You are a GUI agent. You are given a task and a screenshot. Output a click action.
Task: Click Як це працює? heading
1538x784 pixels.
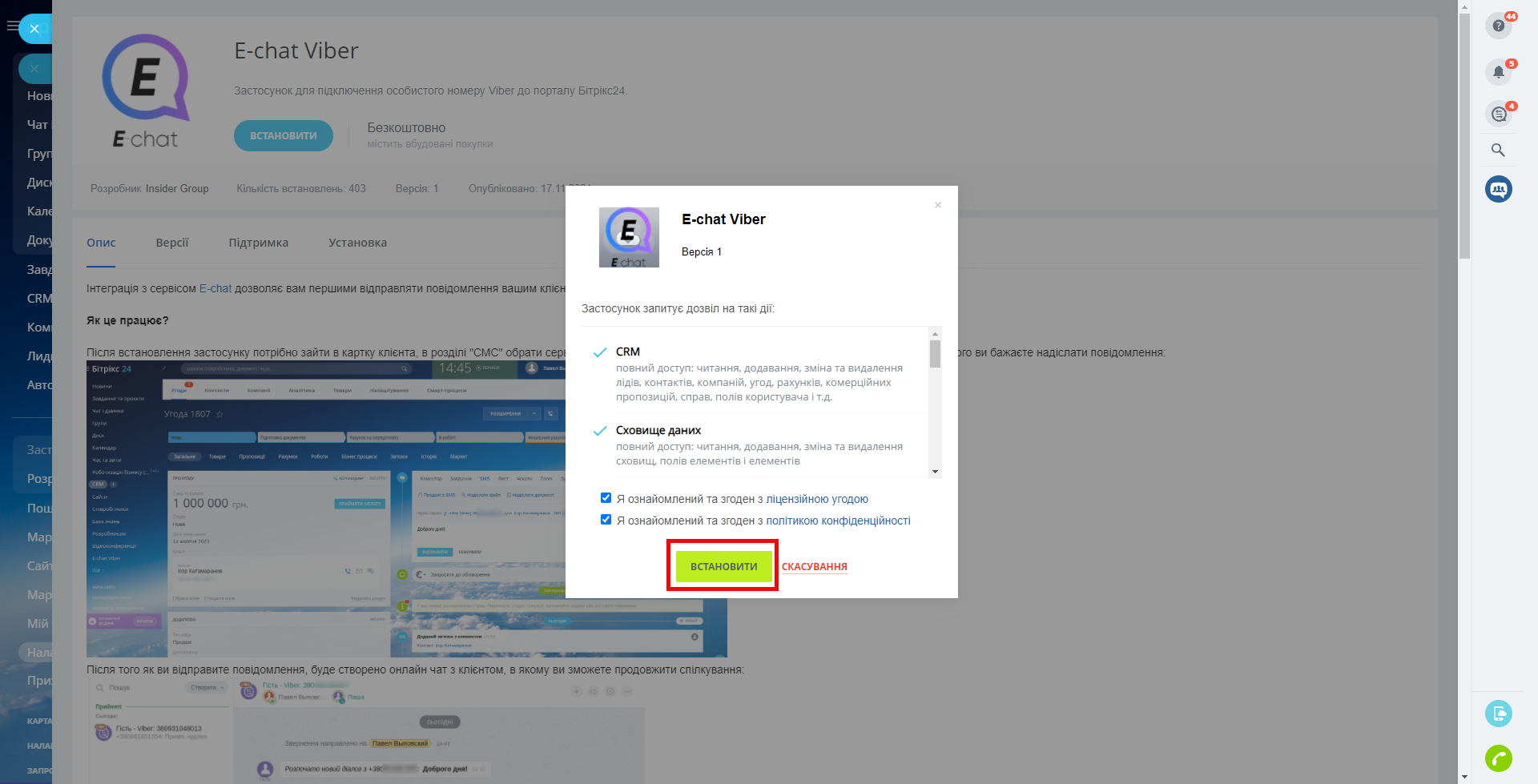127,320
